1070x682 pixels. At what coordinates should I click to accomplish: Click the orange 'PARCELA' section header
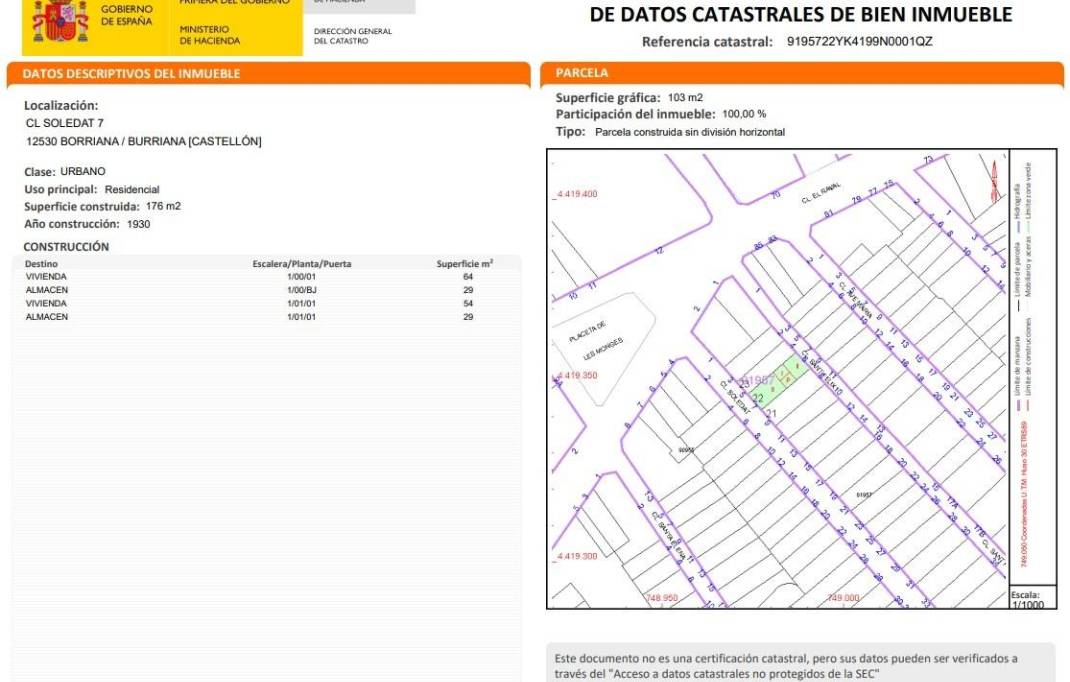581,73
